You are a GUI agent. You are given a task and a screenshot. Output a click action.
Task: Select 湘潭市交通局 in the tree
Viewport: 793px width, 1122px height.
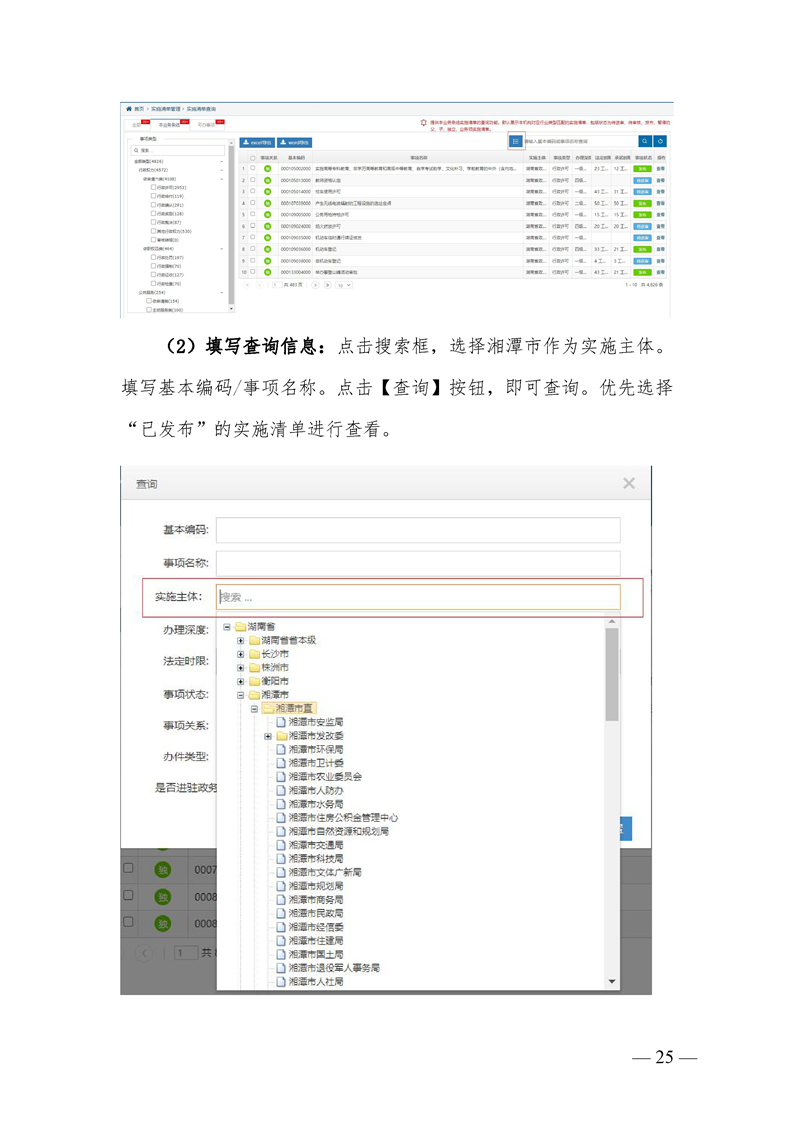click(x=316, y=845)
